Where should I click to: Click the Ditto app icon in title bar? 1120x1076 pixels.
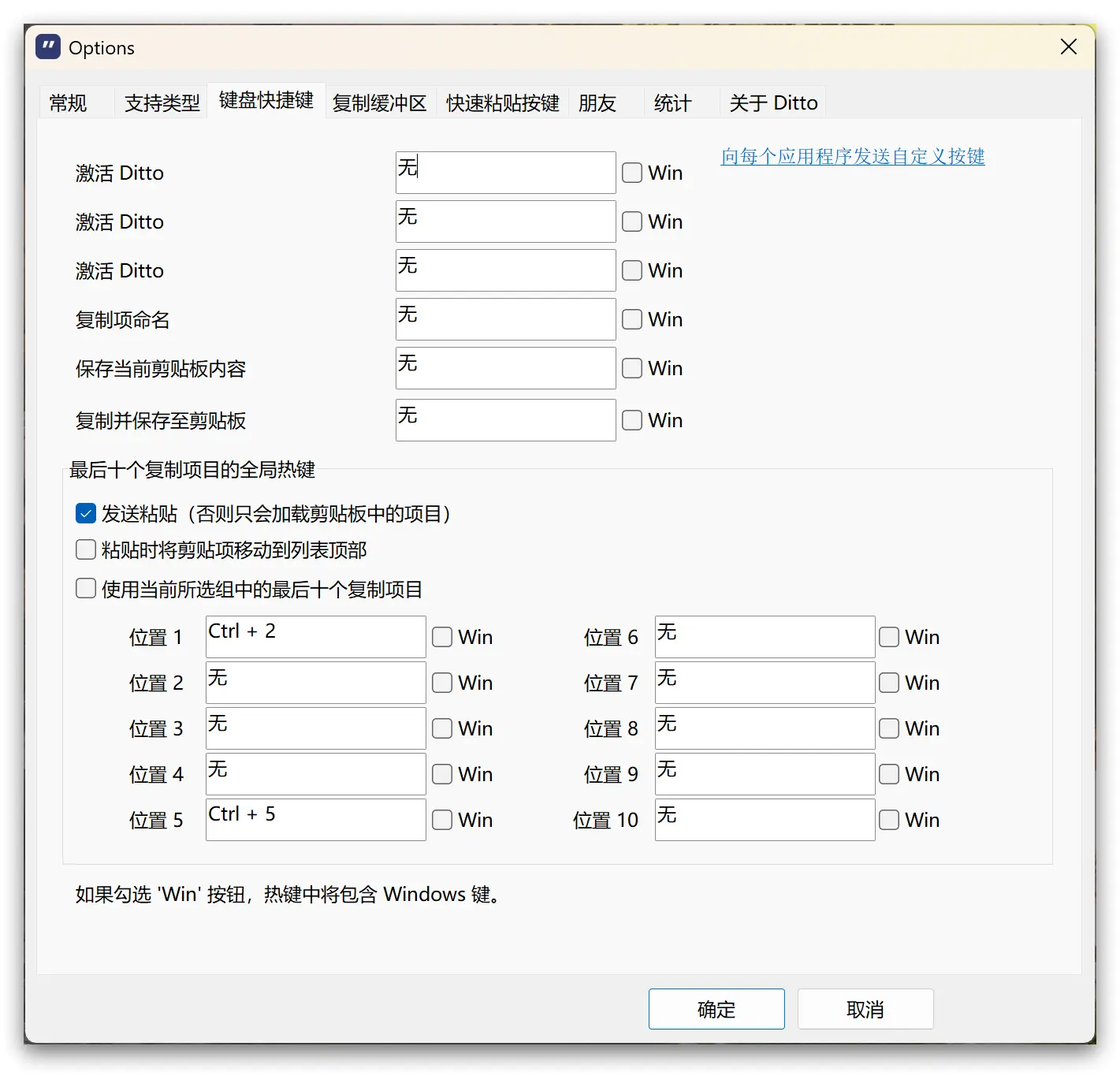tap(48, 47)
